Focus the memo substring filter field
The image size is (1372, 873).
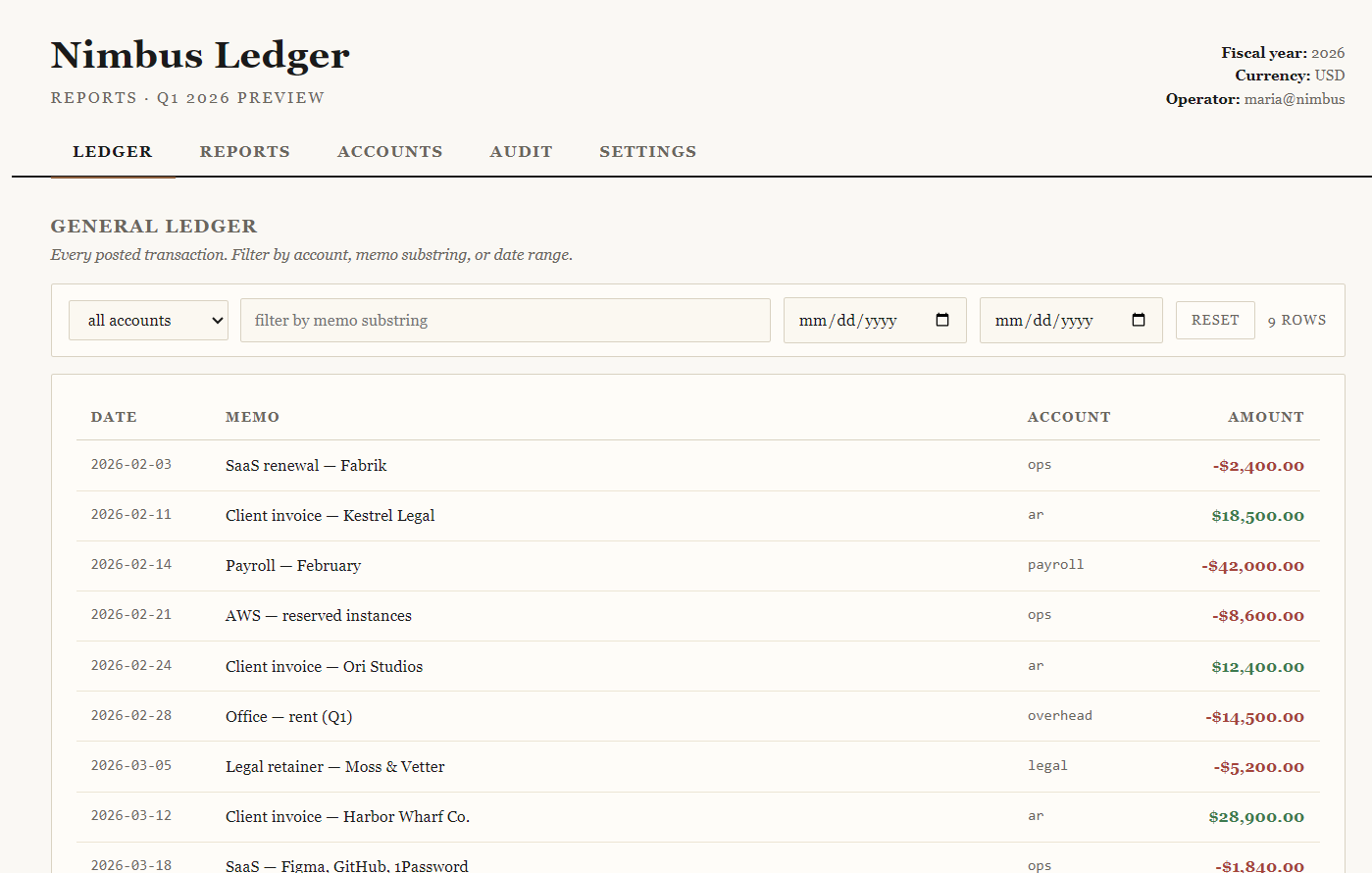click(x=505, y=320)
